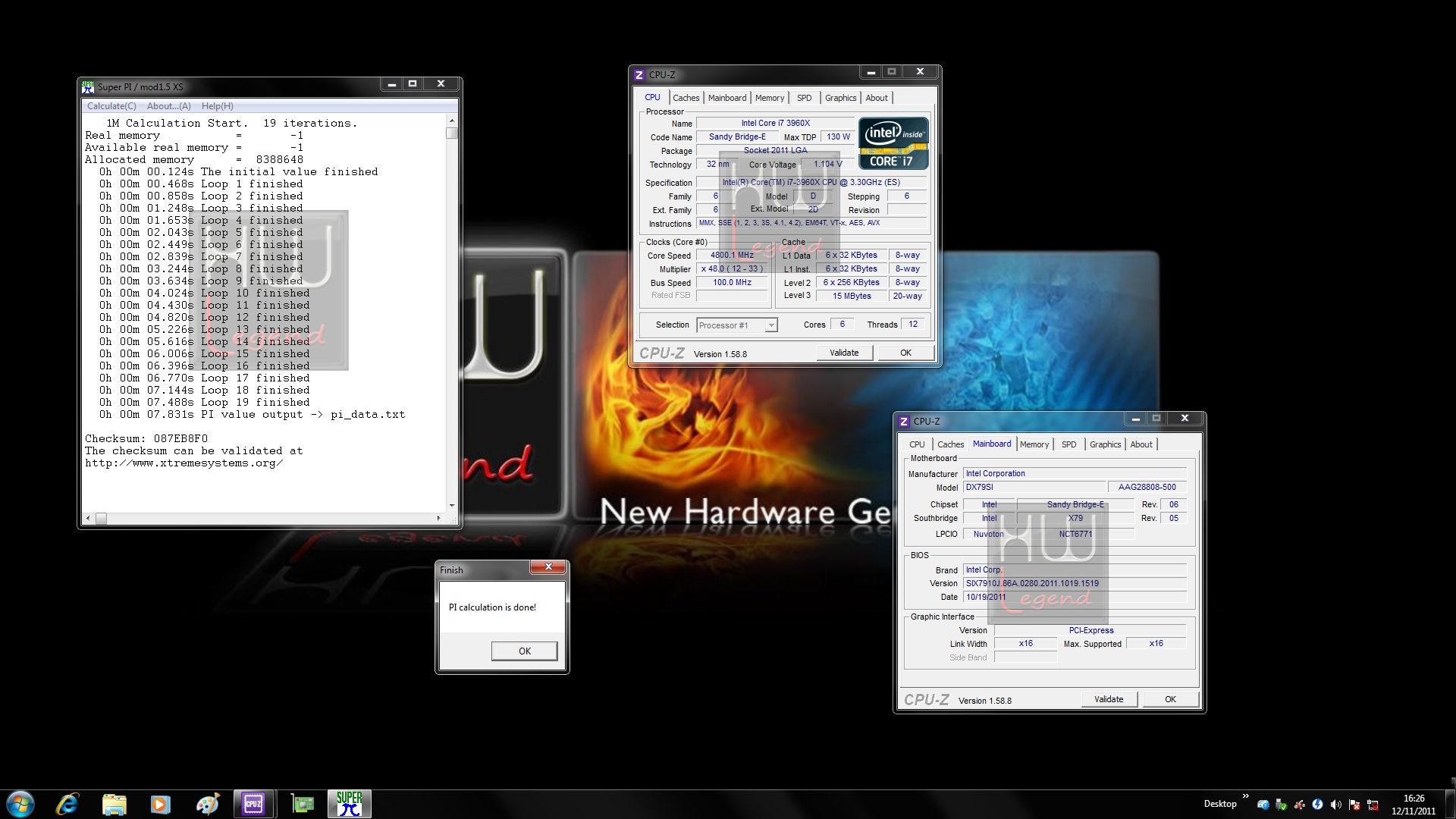The width and height of the screenshot is (1456, 819).
Task: Click OK in the Mainboard CPU-Z window
Action: (1170, 699)
